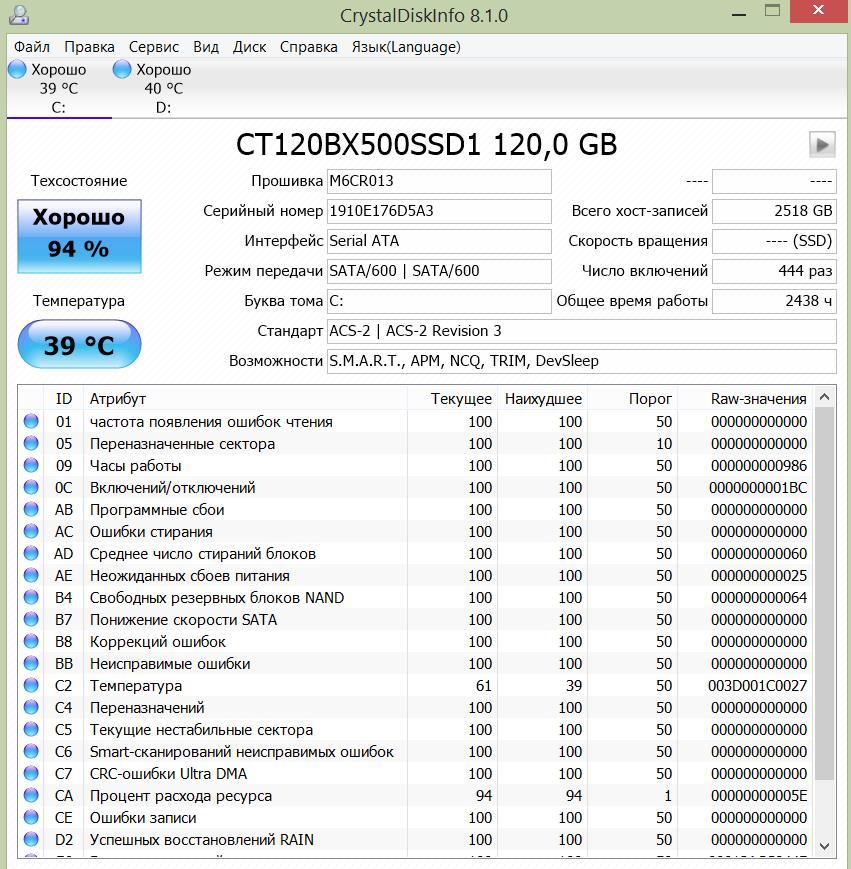Click status icon for attribute 05 reallocated sectors

click(x=31, y=444)
